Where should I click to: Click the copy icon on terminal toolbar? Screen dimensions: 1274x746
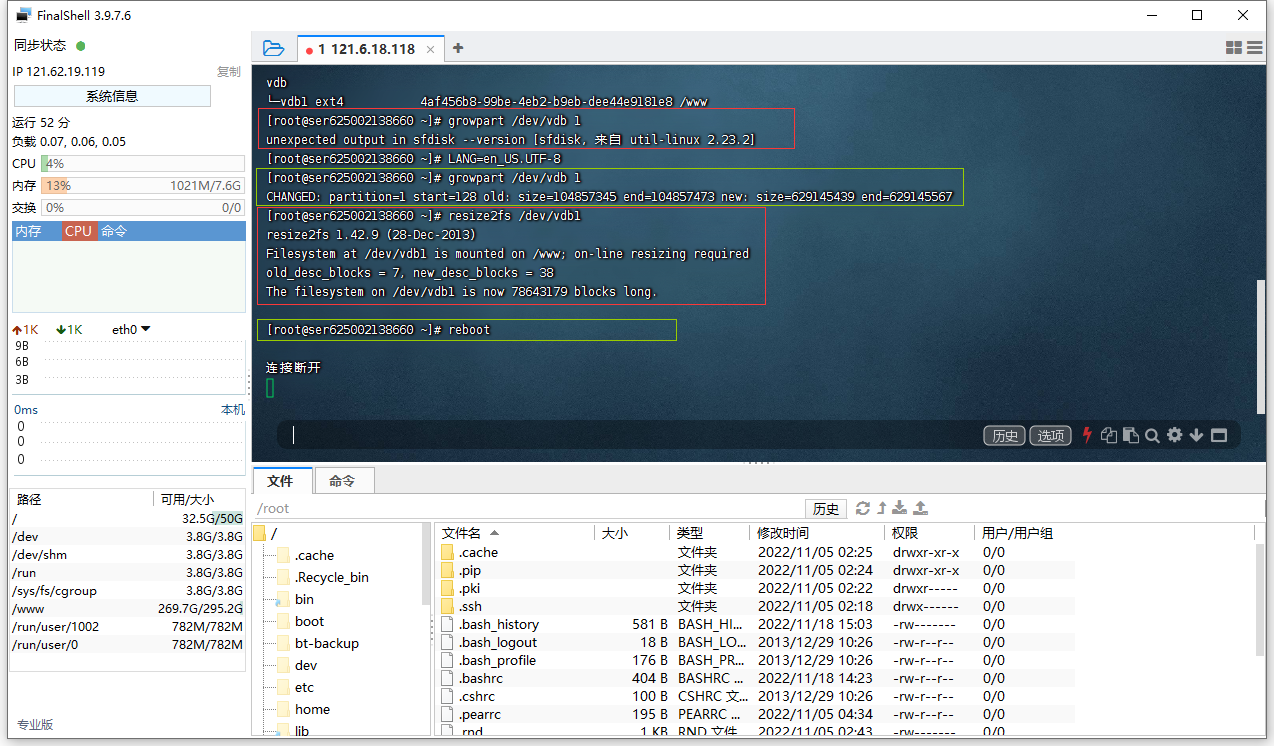point(1111,435)
